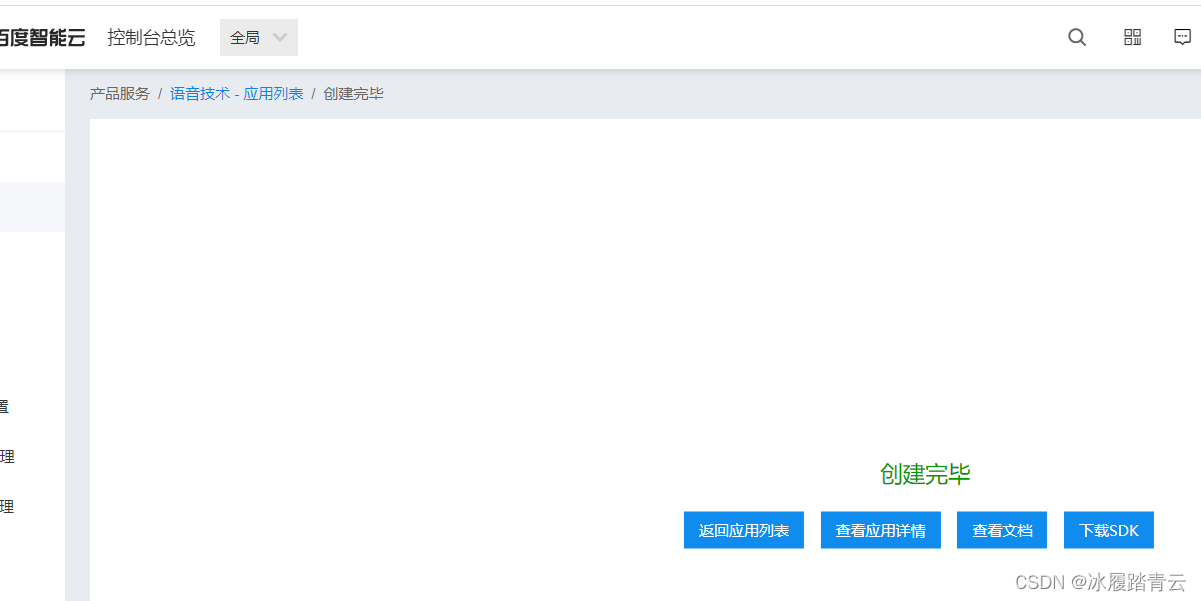Viewport: 1201px width, 601px height.
Task: Select the sidebar item ending in 置
Action: click(x=6, y=406)
